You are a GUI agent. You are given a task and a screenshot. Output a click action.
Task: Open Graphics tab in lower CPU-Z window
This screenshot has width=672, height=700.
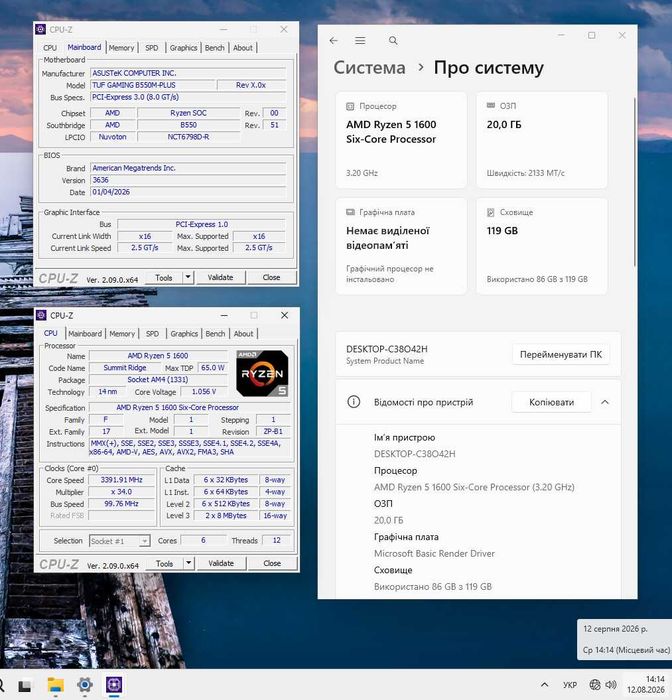pos(184,333)
